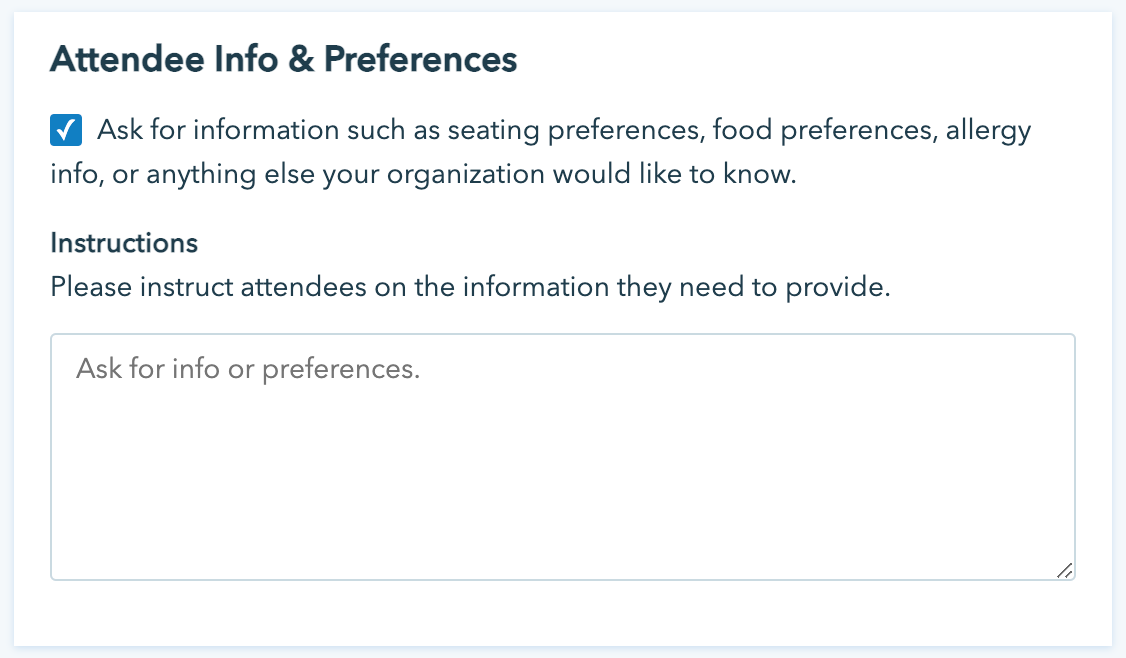
Task: Click the words 'allergy info' in the checkbox label
Action: point(980,131)
